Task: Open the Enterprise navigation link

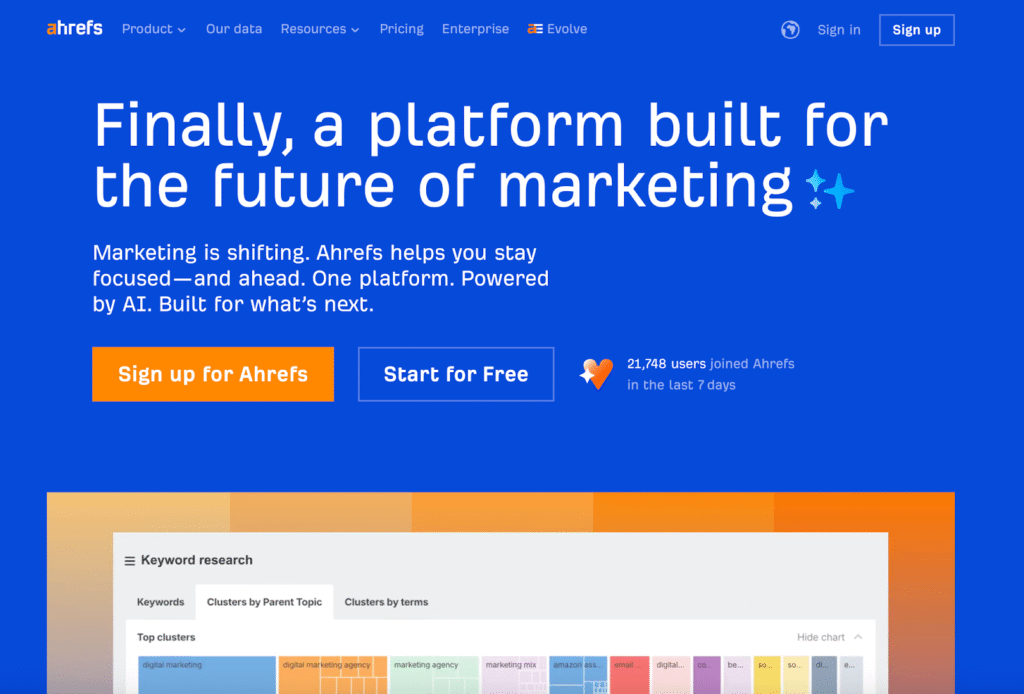Action: 475,29
